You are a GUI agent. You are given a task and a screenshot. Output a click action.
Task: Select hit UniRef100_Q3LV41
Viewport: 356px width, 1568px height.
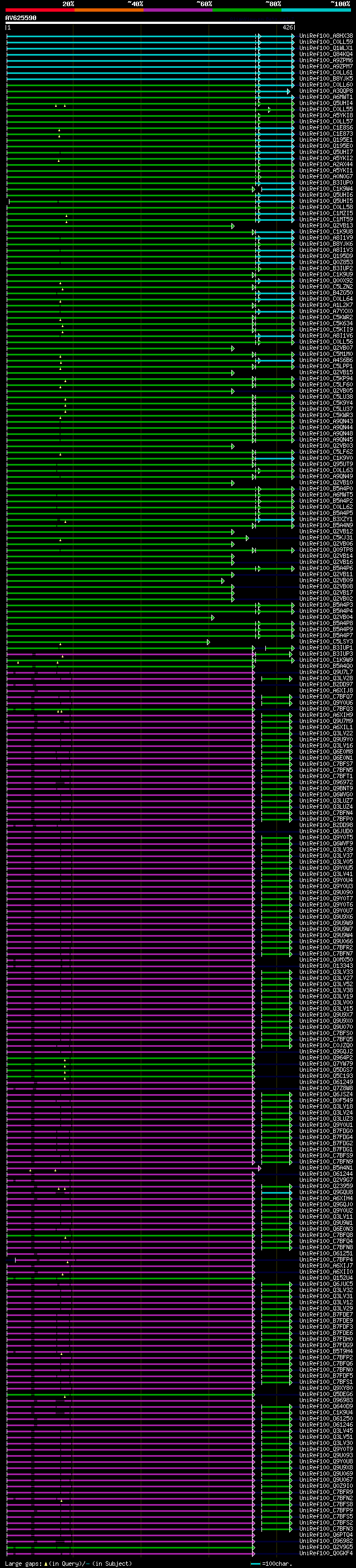tap(326, 874)
